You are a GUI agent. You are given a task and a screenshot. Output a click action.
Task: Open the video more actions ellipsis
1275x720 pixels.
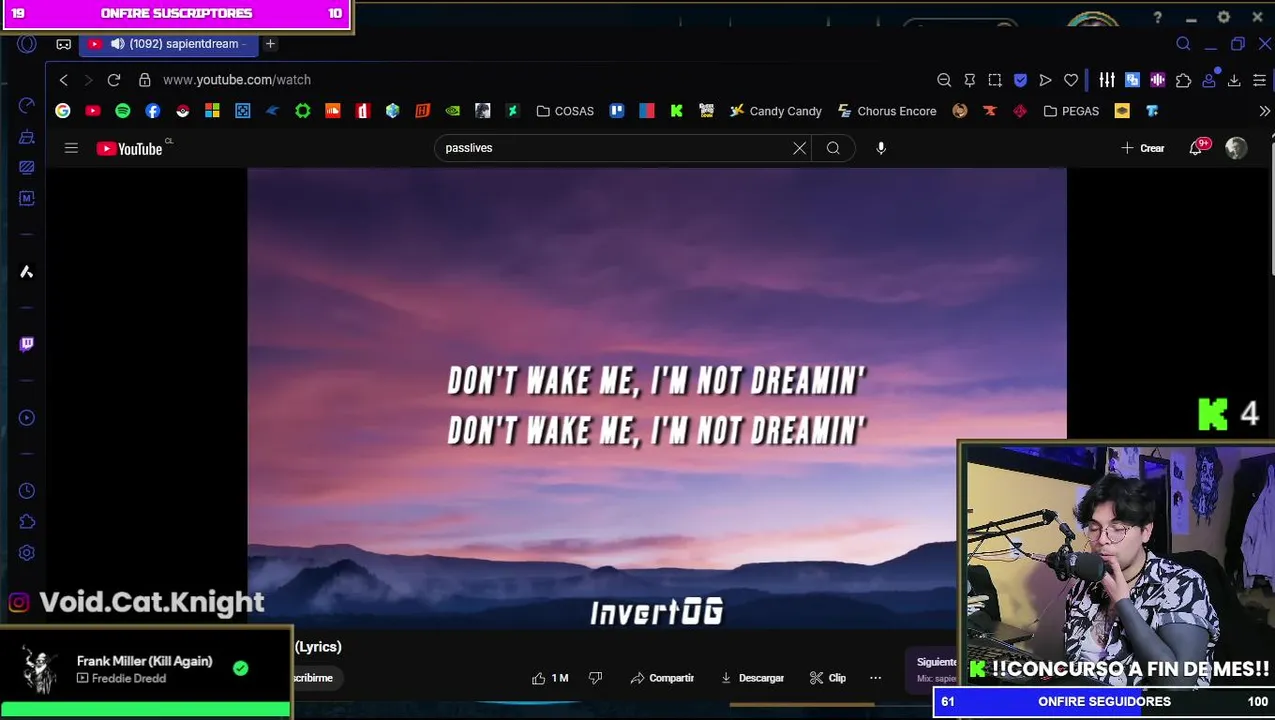tap(876, 678)
